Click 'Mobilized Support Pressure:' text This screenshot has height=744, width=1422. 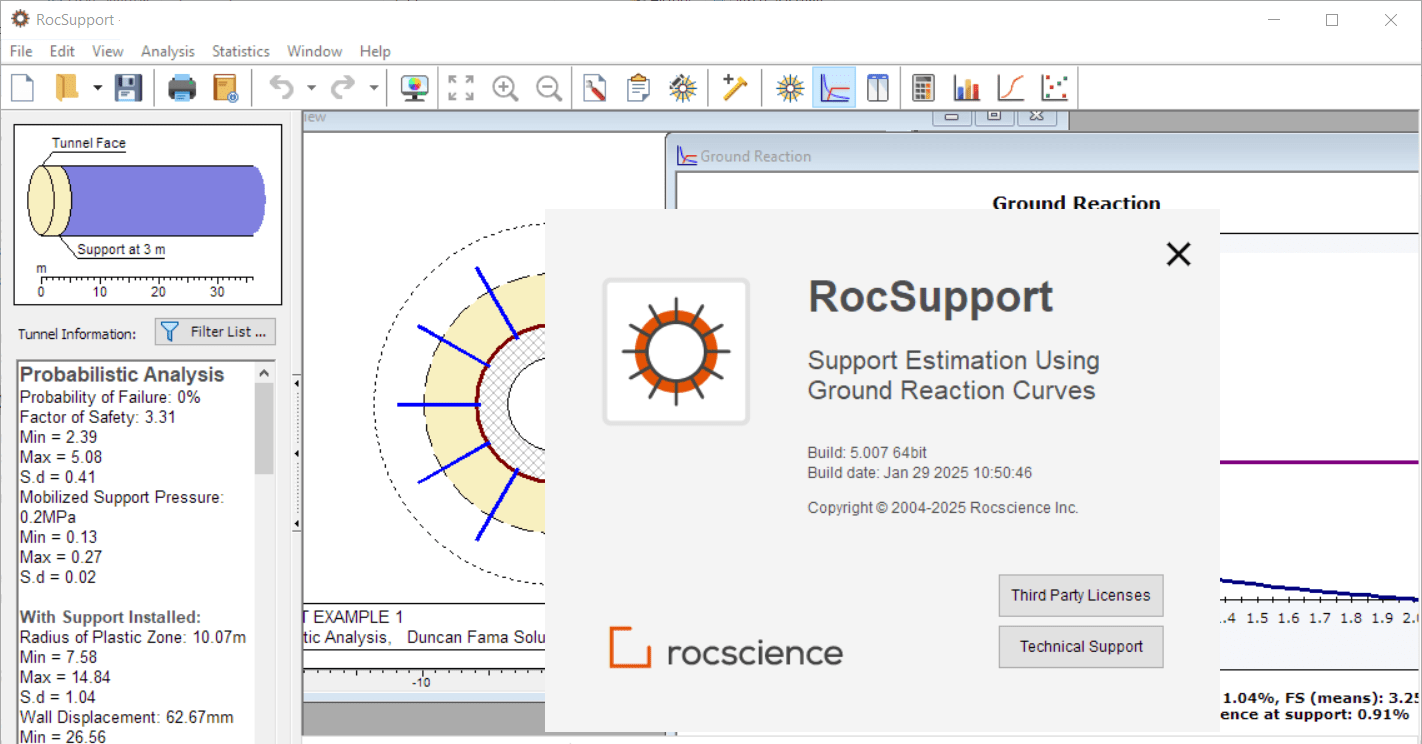pyautogui.click(x=122, y=497)
